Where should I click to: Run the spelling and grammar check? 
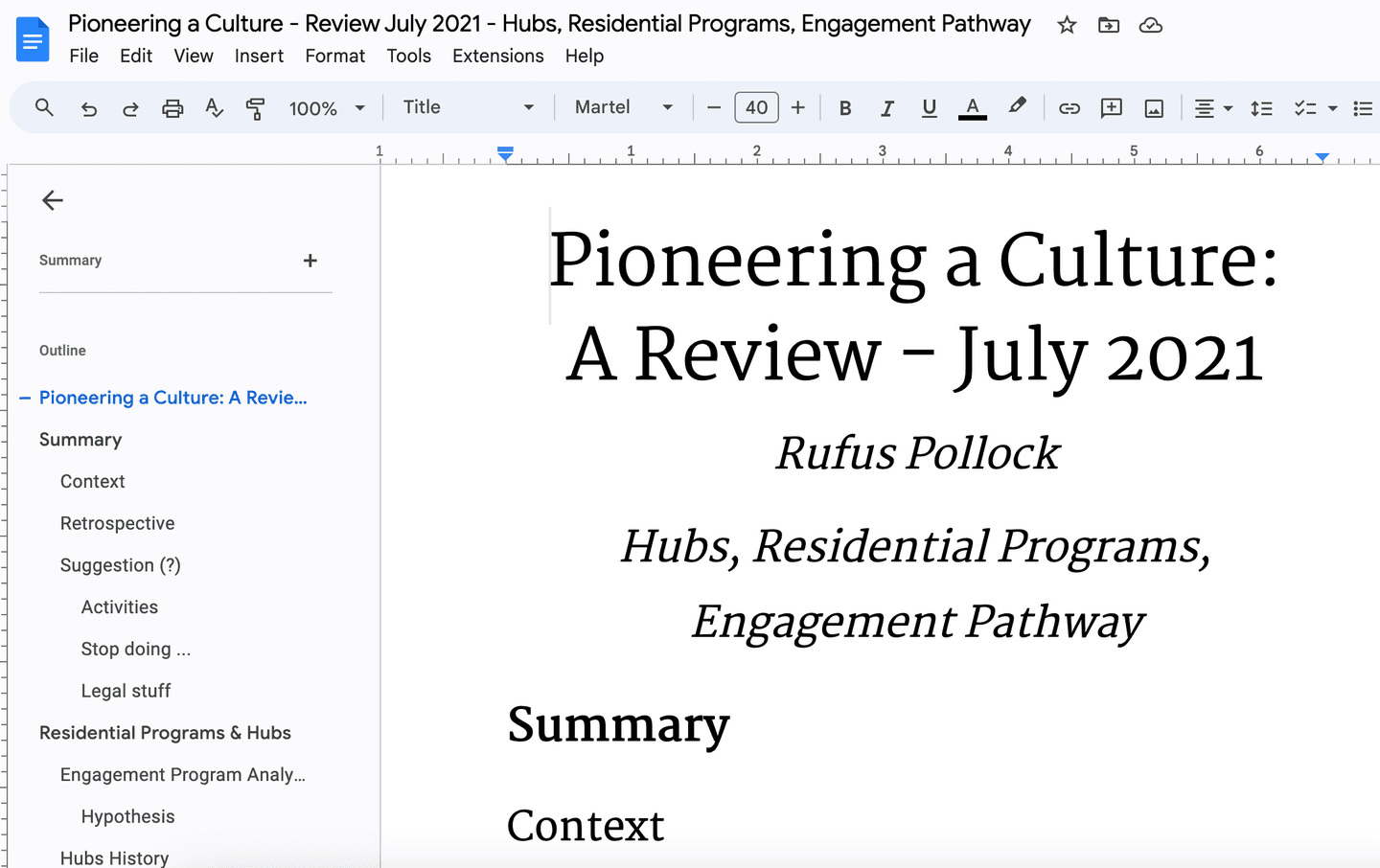[x=214, y=107]
